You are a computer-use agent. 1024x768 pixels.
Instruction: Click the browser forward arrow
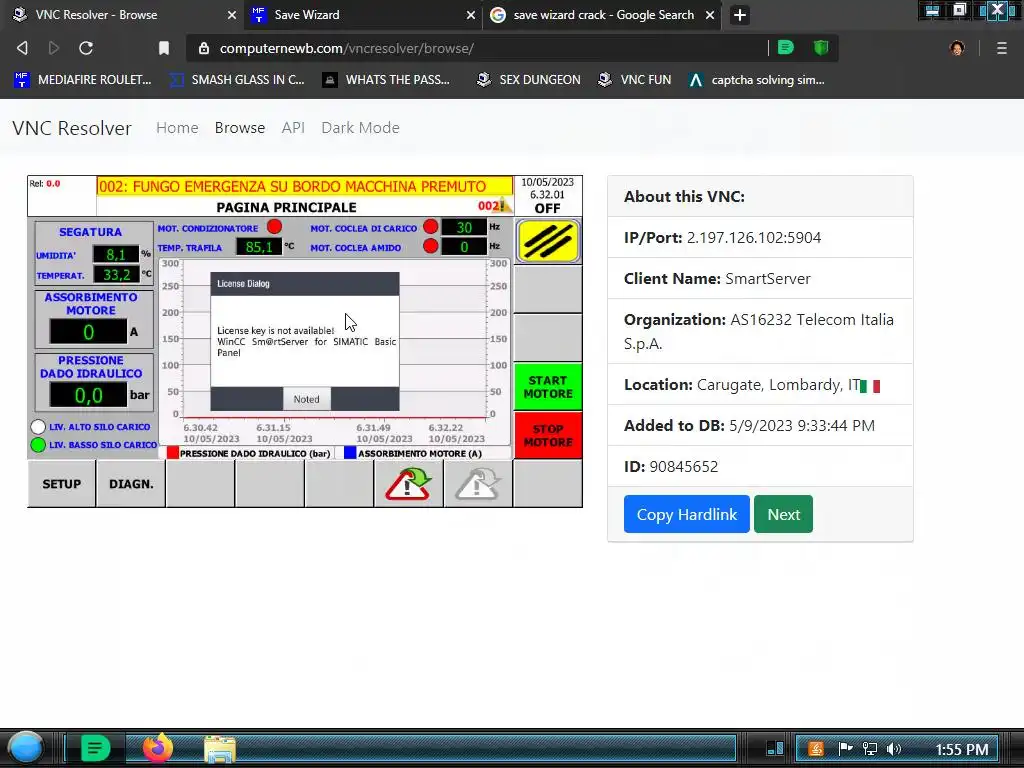click(x=54, y=48)
